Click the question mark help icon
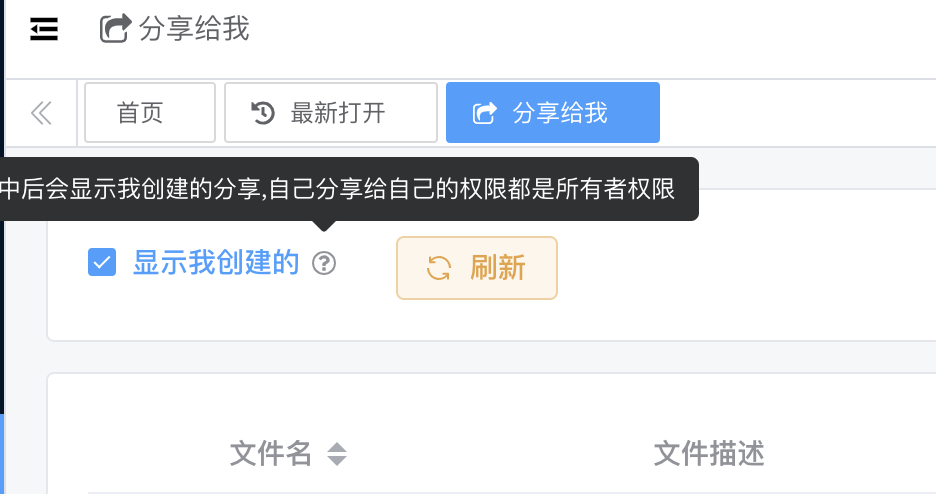936x494 pixels. [x=324, y=263]
